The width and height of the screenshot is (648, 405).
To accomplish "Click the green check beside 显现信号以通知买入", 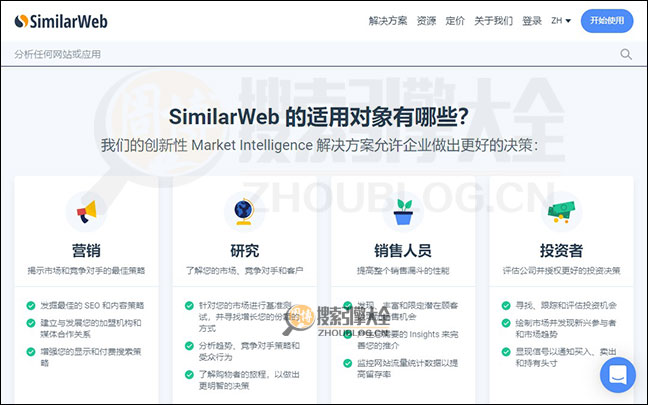I will pyautogui.click(x=506, y=352).
